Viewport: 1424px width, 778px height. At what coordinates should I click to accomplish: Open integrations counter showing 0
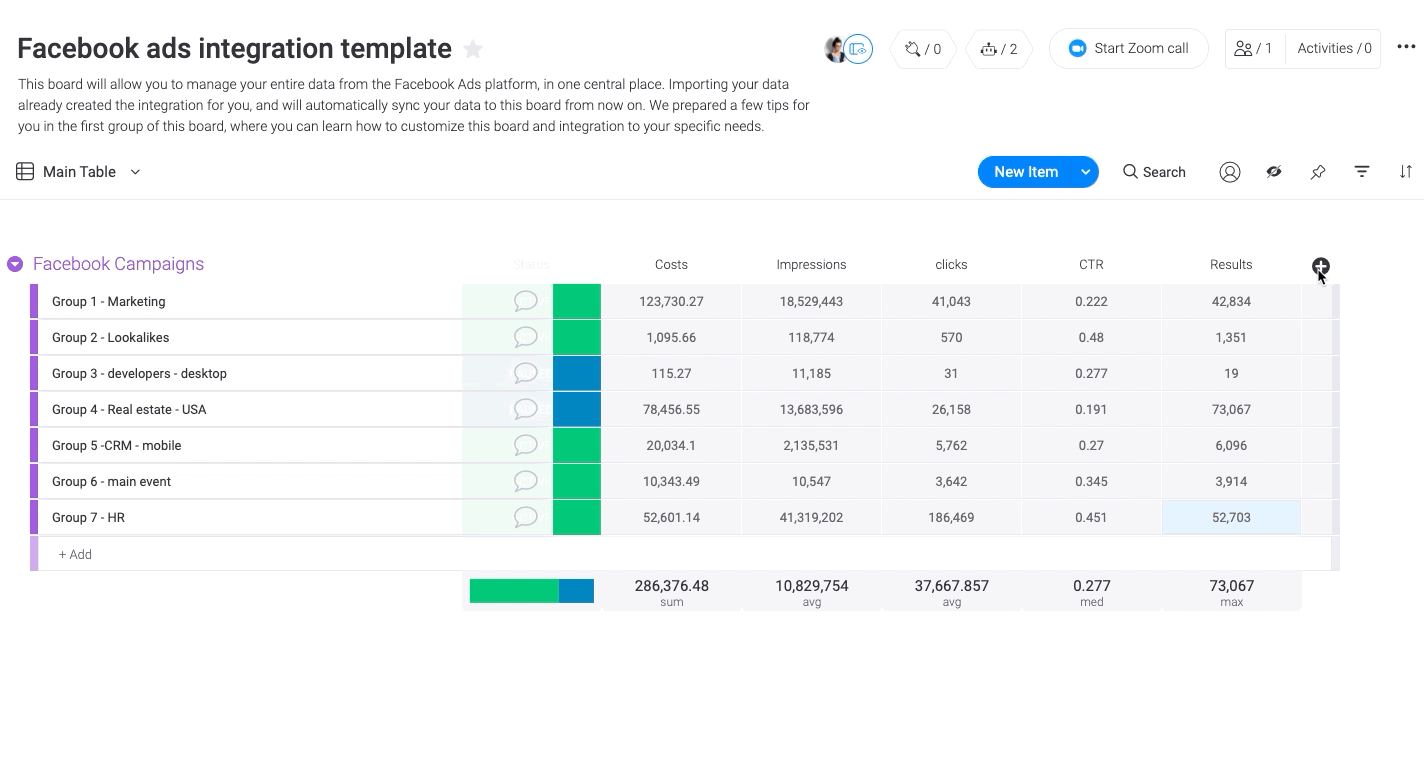pyautogui.click(x=923, y=48)
